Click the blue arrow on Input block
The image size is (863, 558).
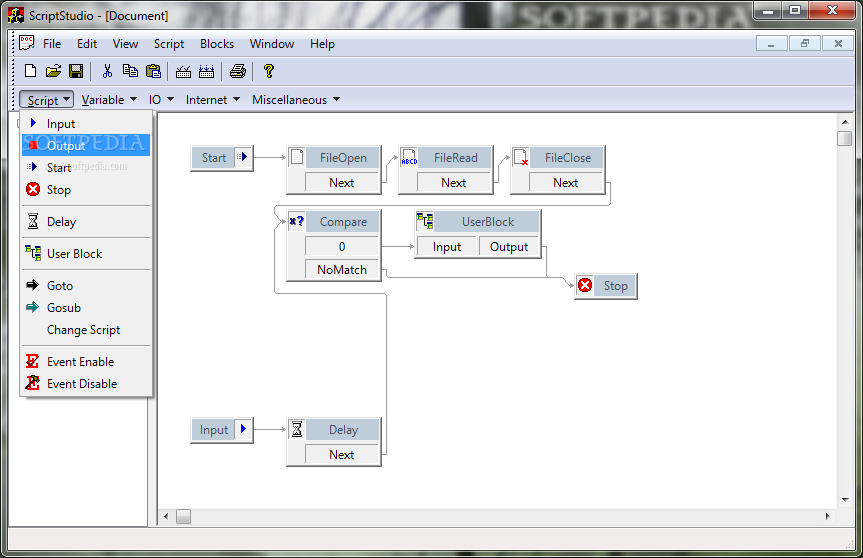click(243, 429)
